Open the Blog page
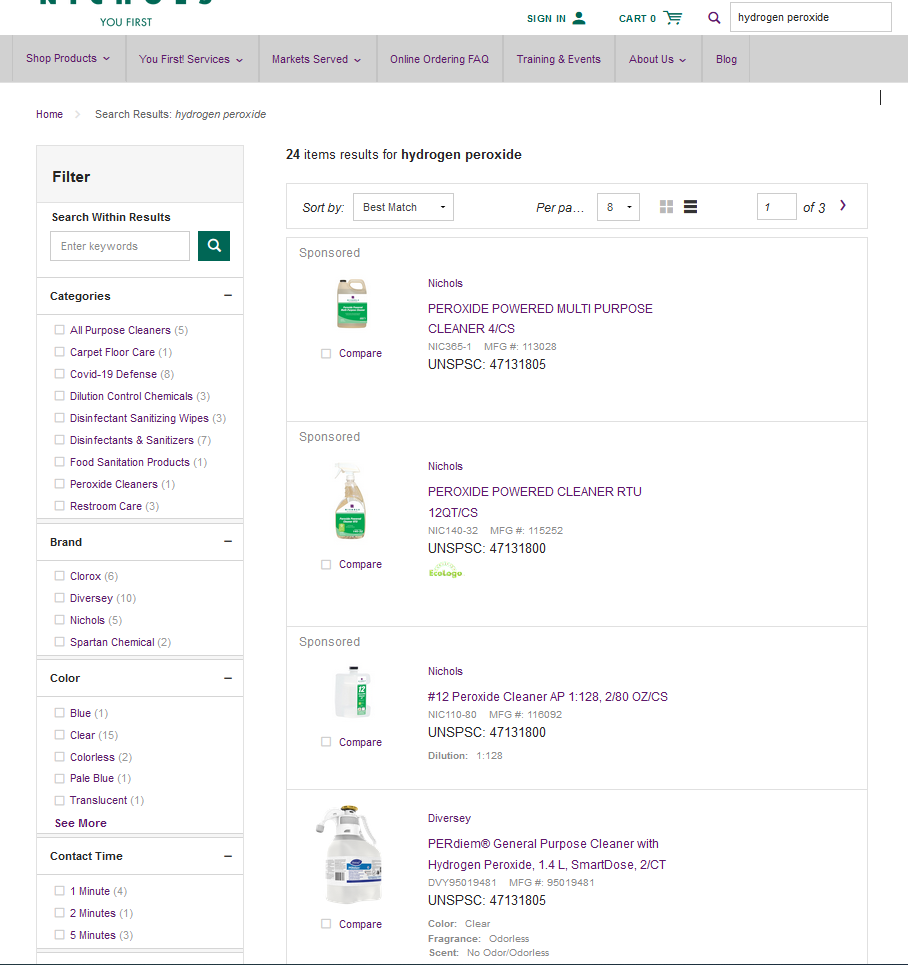Viewport: 908px width, 965px height. [x=726, y=59]
